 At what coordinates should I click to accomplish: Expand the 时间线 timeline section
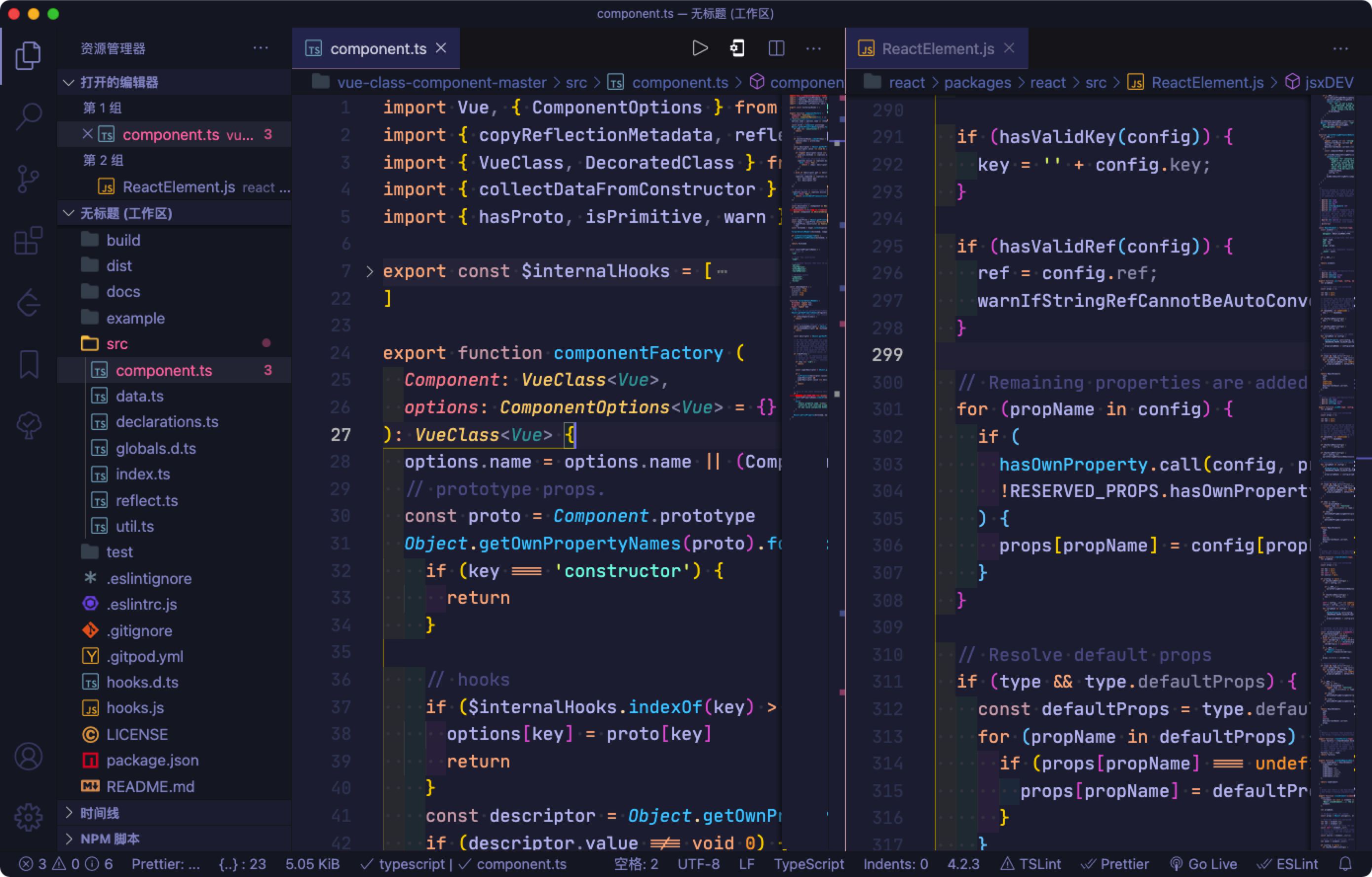coord(100,813)
